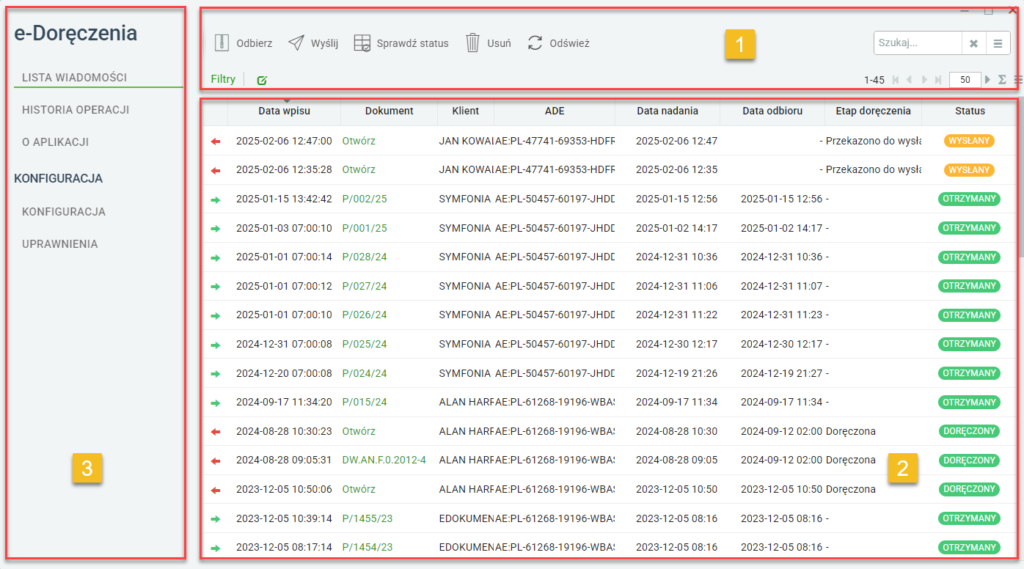Click the Sigma summary icon
The width and height of the screenshot is (1024, 569).
point(1002,80)
